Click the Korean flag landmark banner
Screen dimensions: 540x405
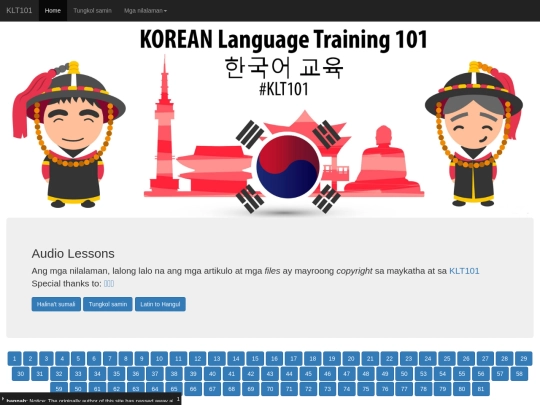tap(284, 134)
